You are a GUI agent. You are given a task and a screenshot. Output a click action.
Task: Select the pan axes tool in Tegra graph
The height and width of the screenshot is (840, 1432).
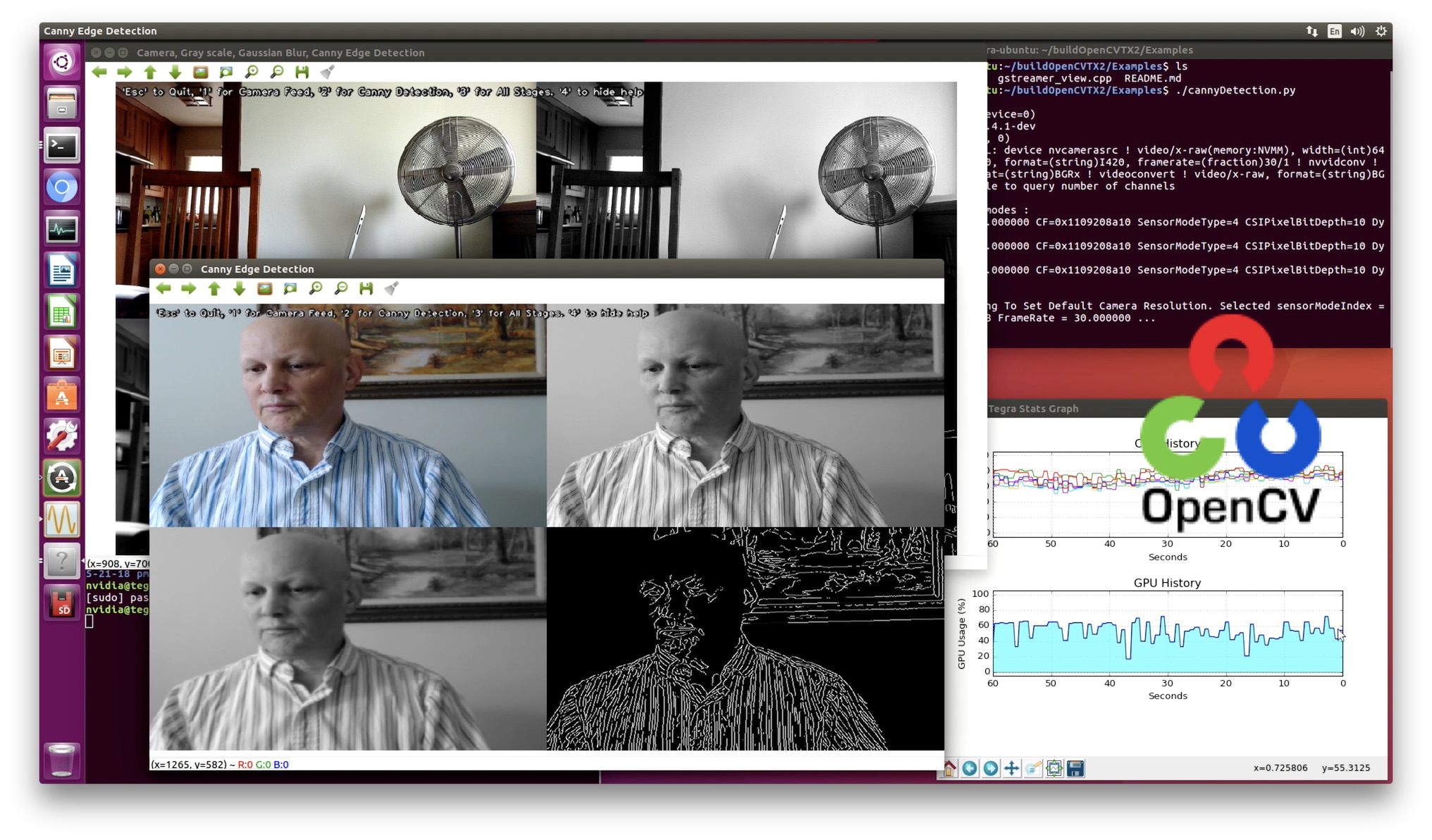pyautogui.click(x=1012, y=768)
